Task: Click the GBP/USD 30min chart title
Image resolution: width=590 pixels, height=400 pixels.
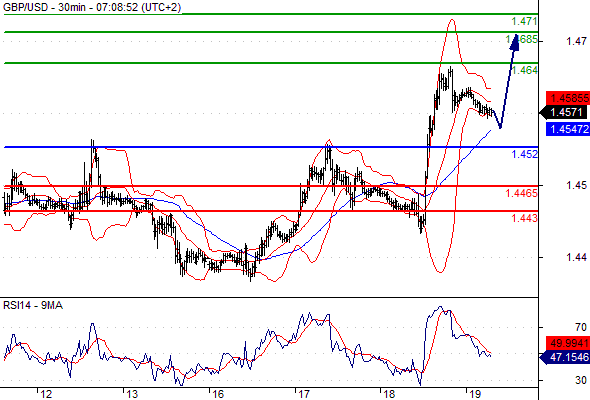Action: [92, 7]
